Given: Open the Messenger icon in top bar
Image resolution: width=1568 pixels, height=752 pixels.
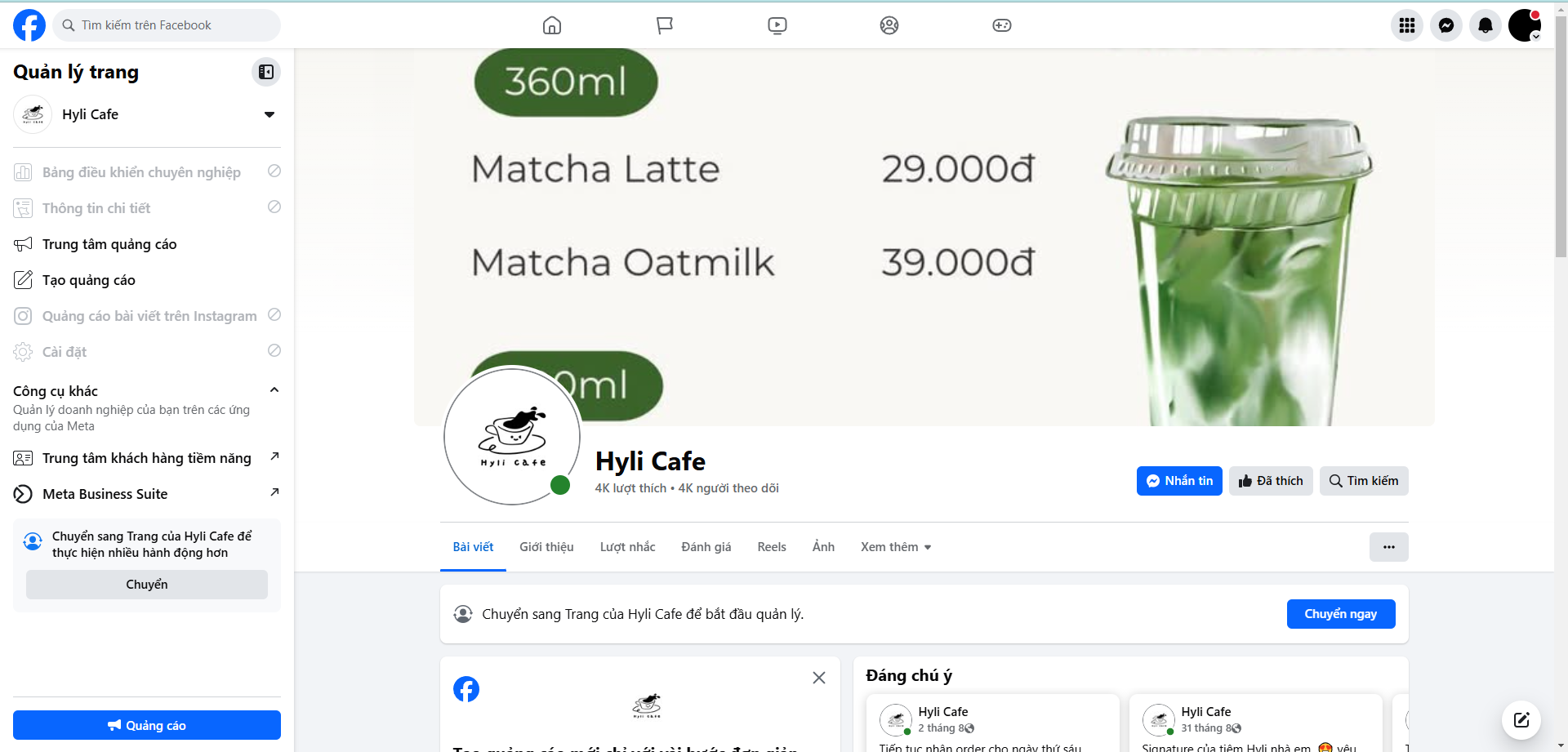Looking at the screenshot, I should point(1446,25).
